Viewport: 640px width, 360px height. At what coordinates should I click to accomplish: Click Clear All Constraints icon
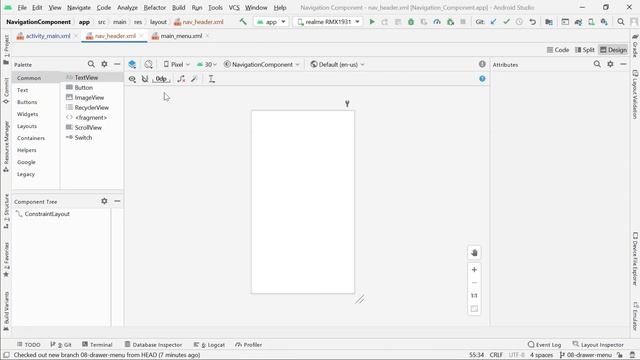(181, 79)
